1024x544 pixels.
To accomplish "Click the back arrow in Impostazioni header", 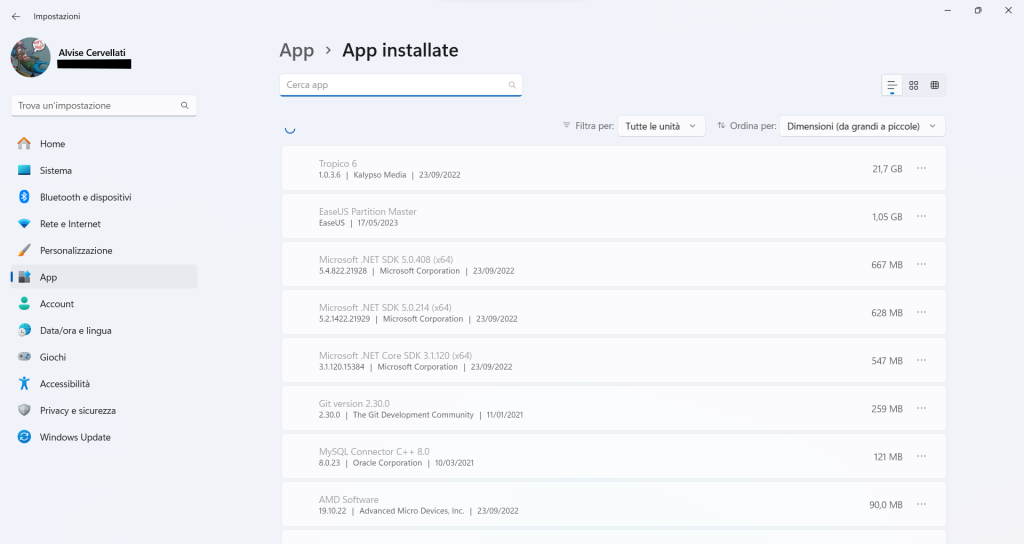I will click(15, 17).
